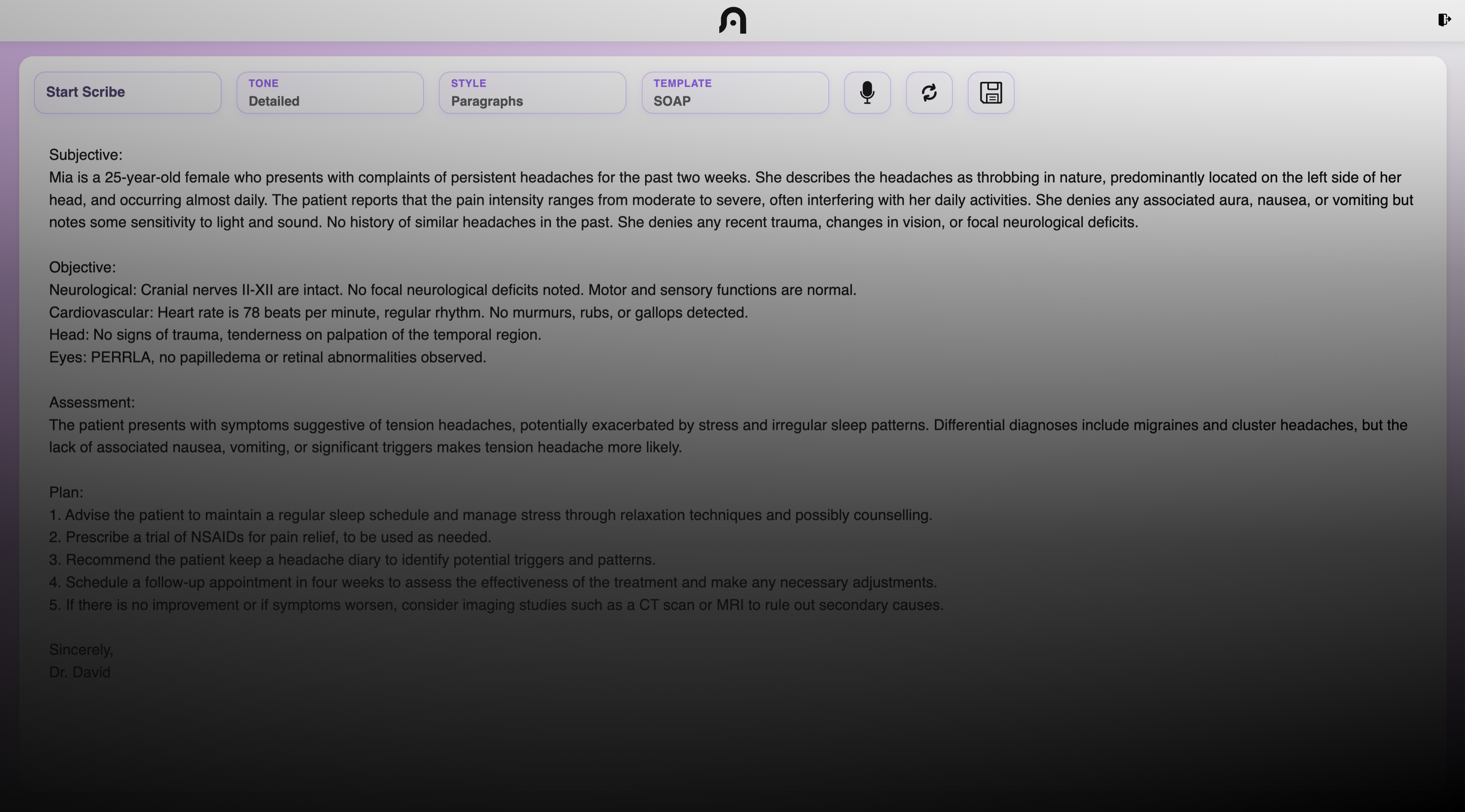
Task: Click the Plan heading line
Action: coord(66,492)
